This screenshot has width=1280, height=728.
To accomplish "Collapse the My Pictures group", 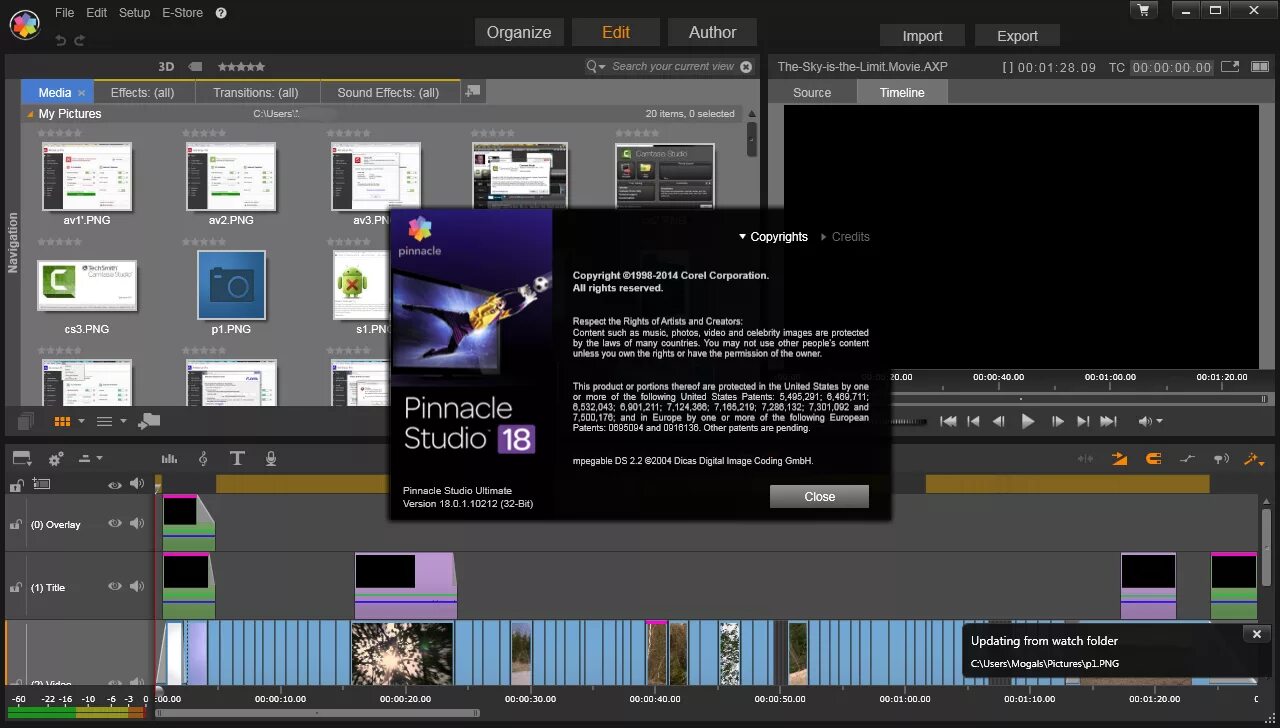I will 31,114.
